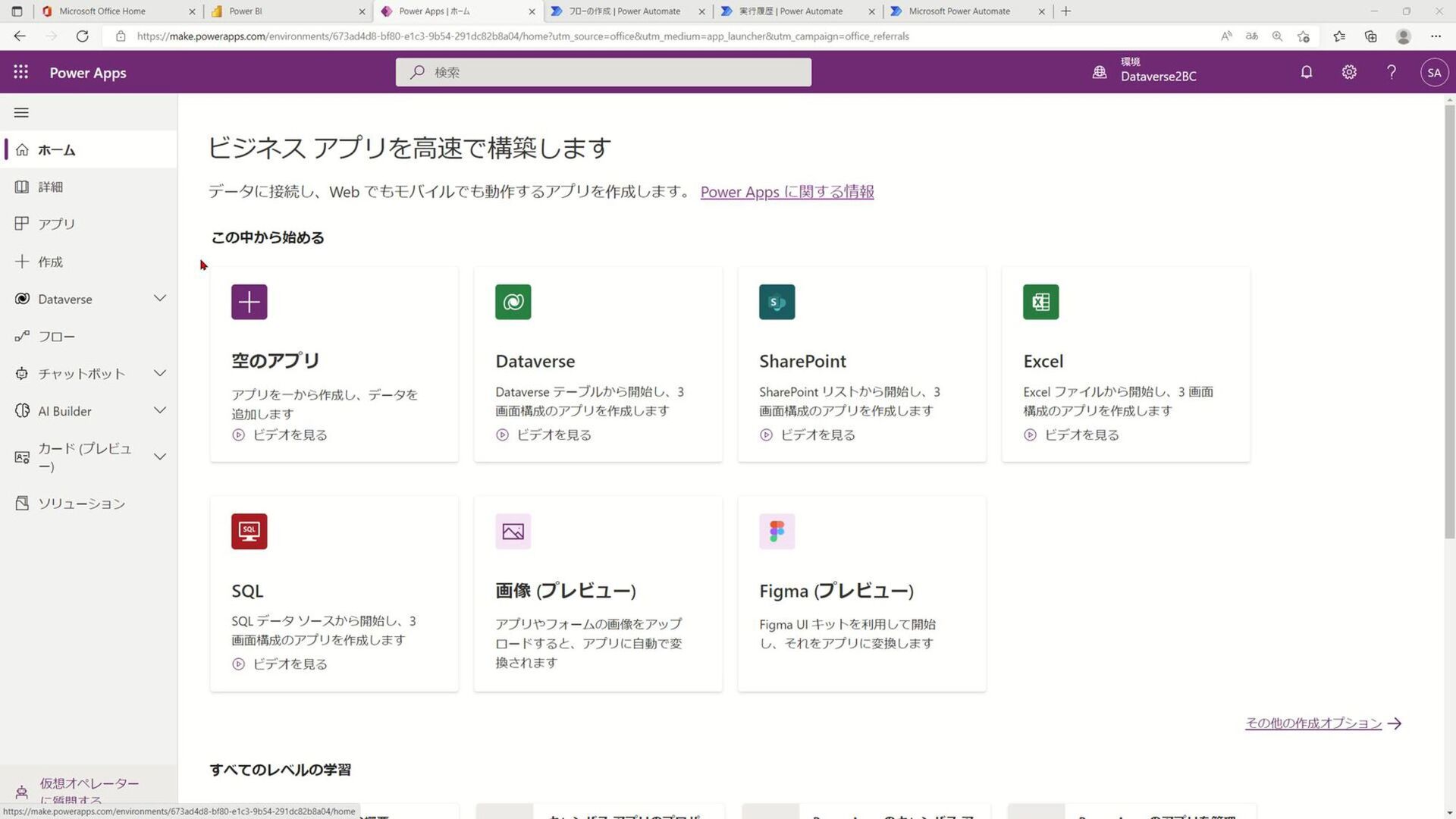
Task: Click the notifications bell icon
Action: 1307,72
